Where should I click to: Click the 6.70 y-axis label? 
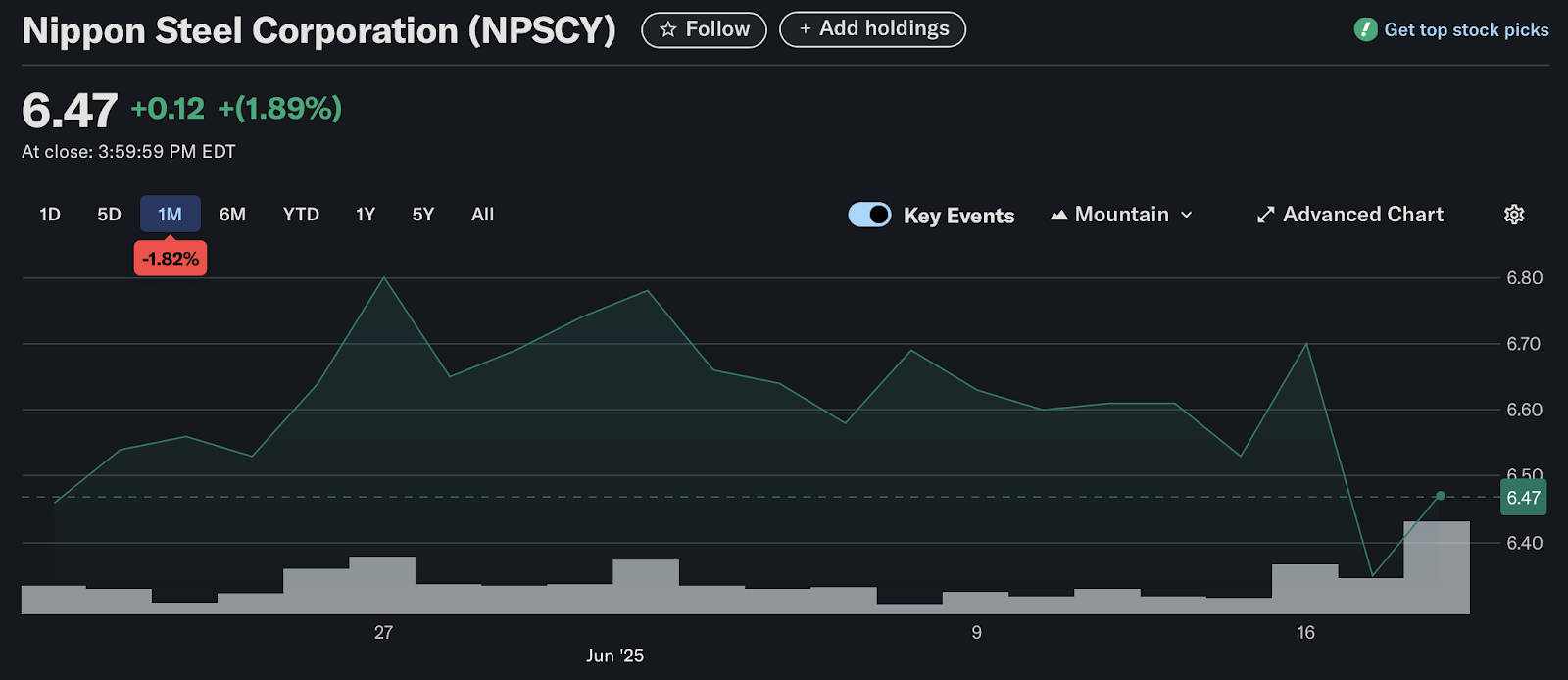click(x=1524, y=344)
